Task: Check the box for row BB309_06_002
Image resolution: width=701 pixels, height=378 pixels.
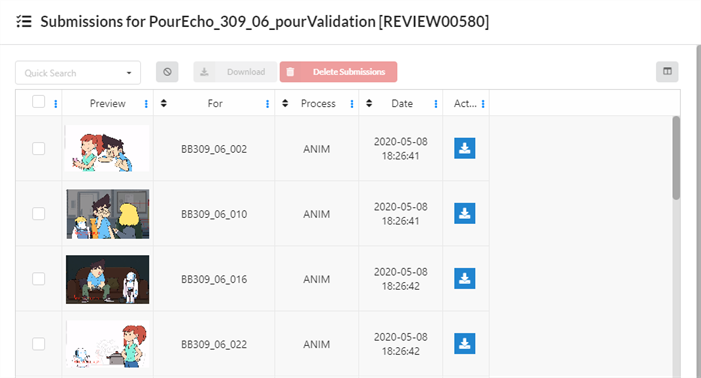Action: (x=38, y=148)
